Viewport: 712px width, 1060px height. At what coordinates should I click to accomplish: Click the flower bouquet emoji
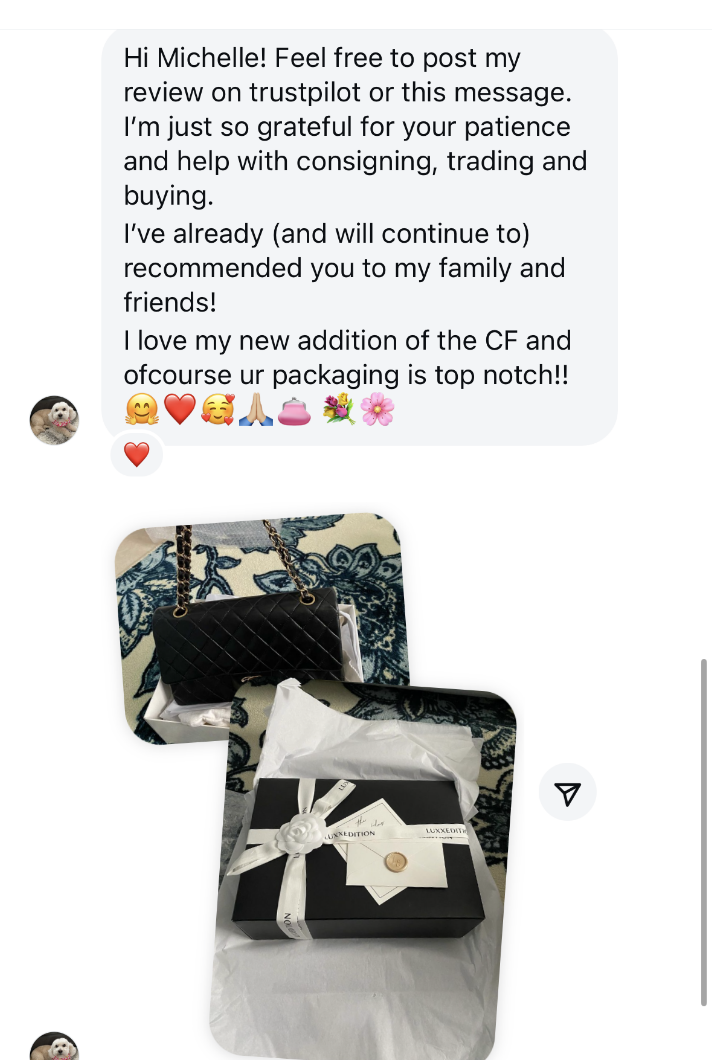(x=339, y=410)
